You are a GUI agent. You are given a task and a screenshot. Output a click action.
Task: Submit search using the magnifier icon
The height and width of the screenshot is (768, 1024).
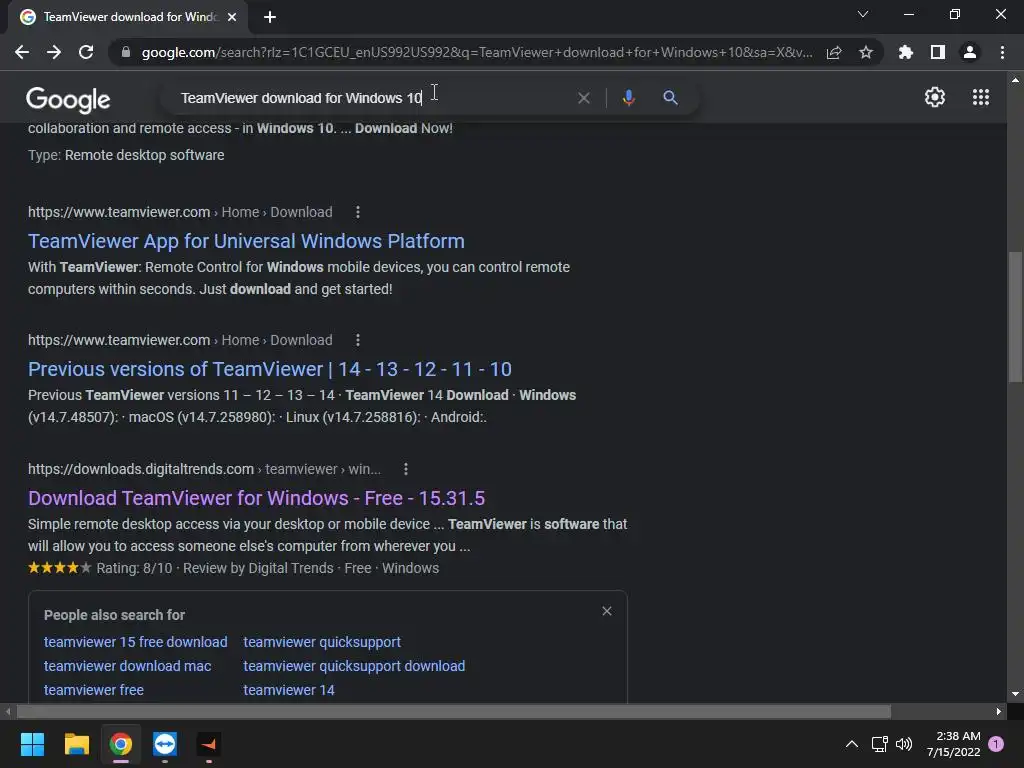click(670, 98)
